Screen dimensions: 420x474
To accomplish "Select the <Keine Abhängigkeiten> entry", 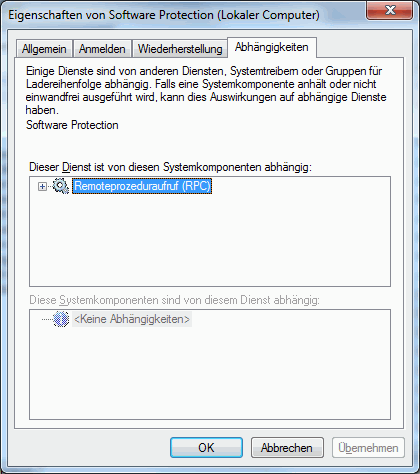I will [x=132, y=319].
